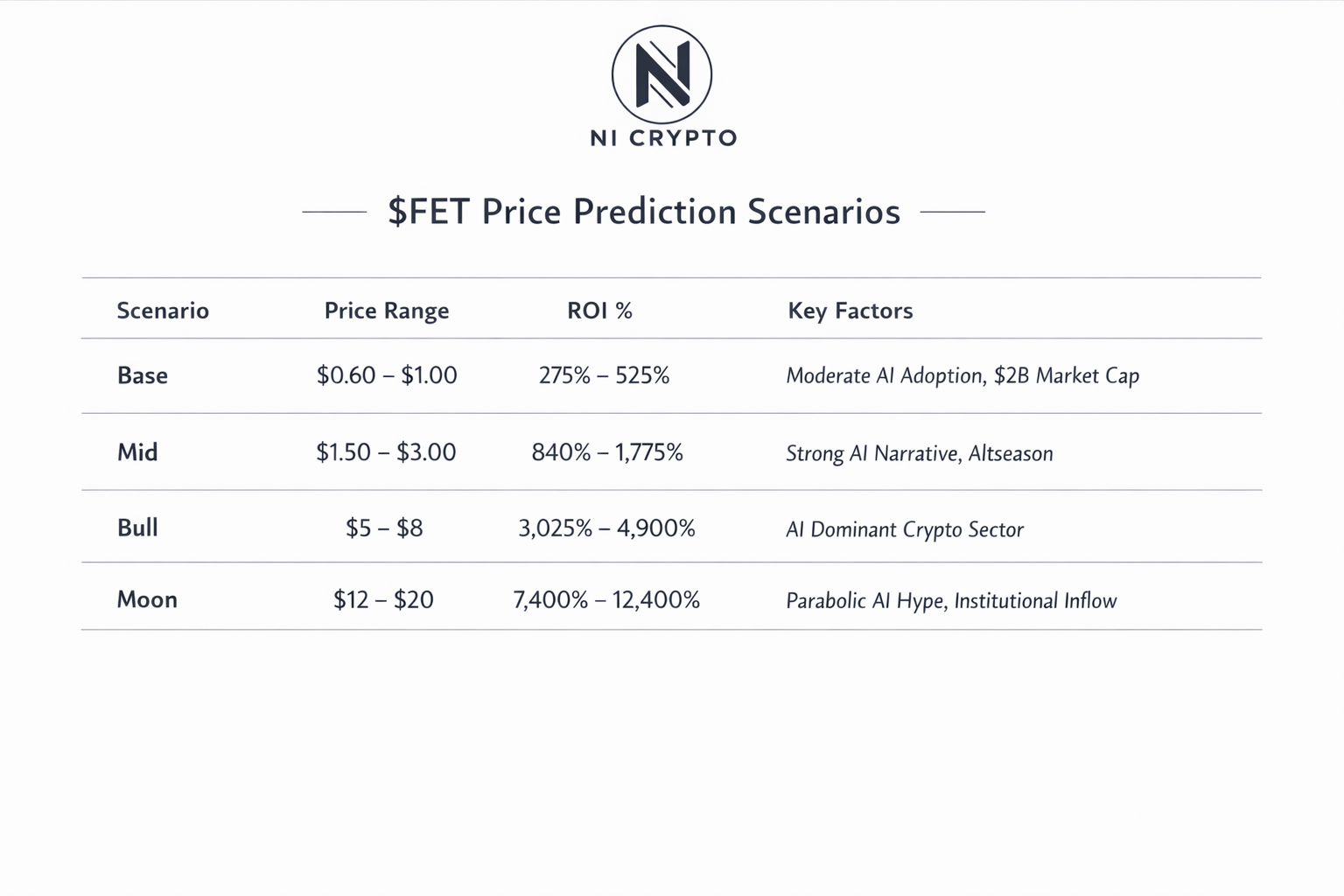The width and height of the screenshot is (1344, 896).
Task: Click the NI Crypto circular logo
Action: (x=661, y=74)
